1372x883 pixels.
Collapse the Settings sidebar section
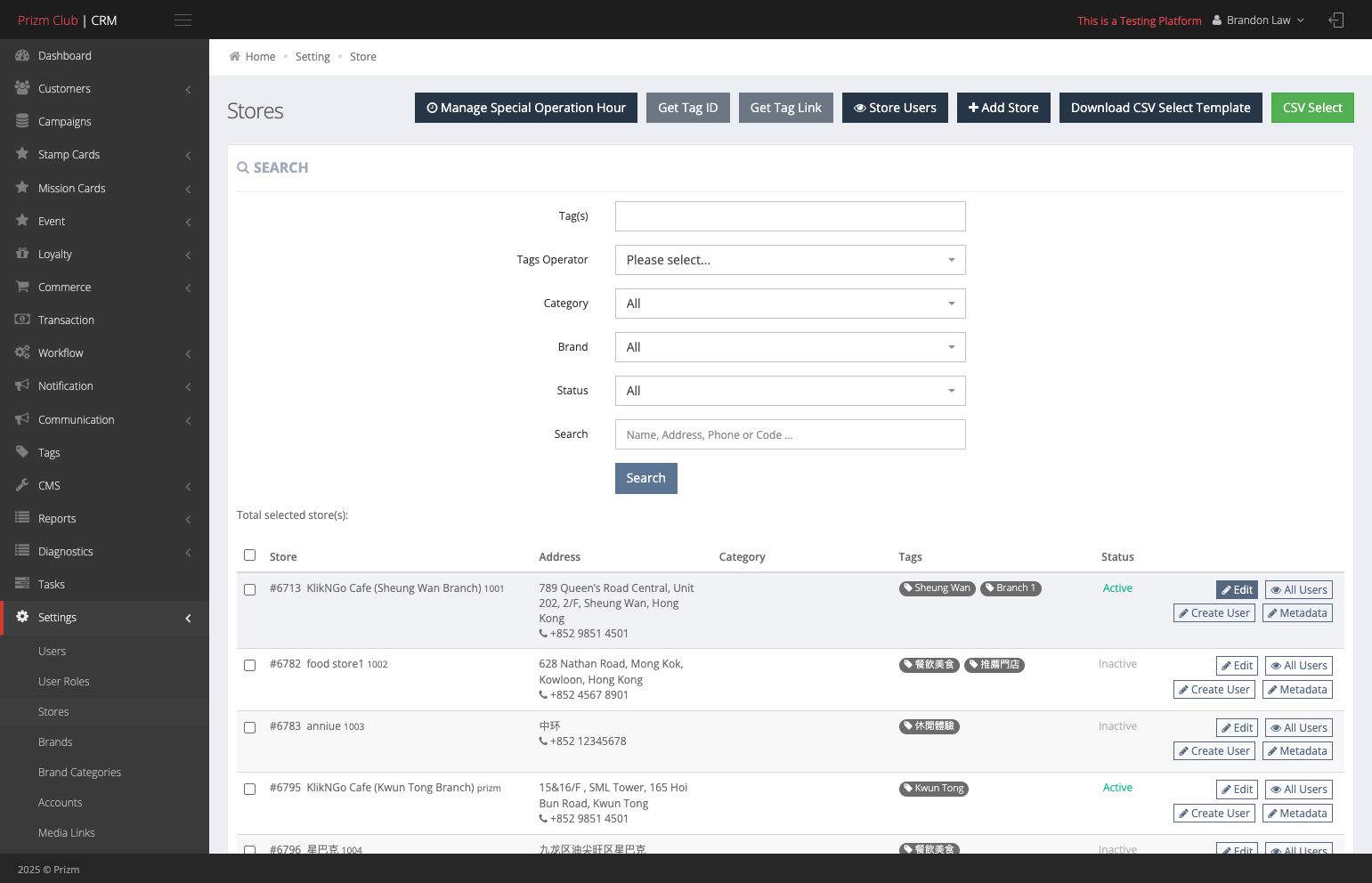[104, 617]
